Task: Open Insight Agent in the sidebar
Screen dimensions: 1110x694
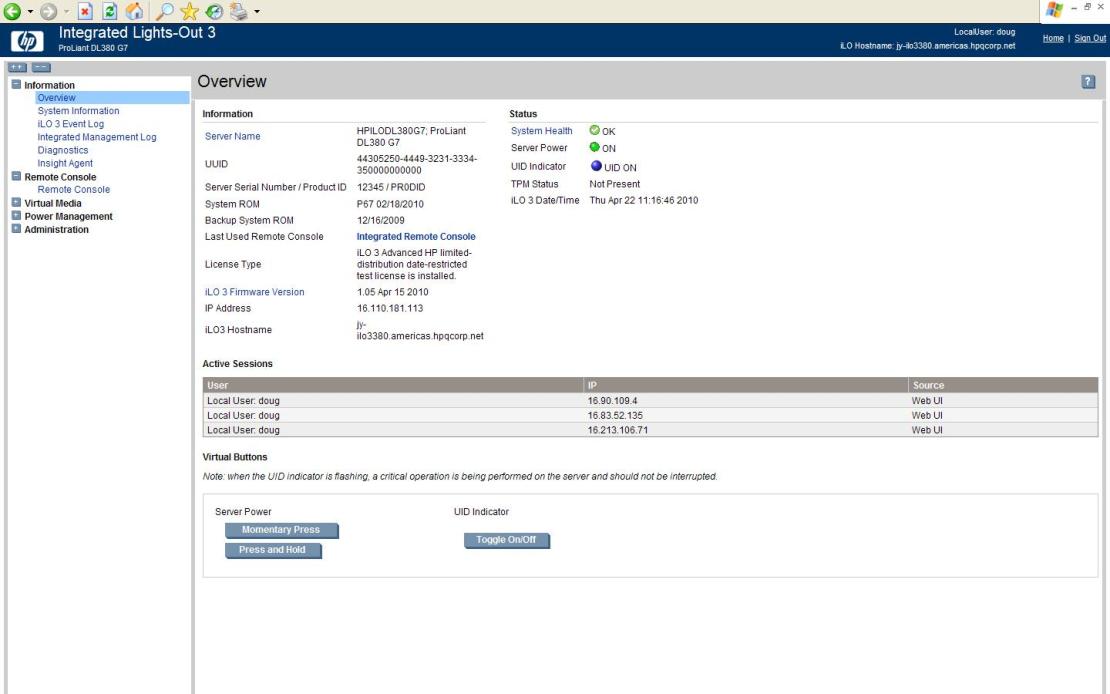Action: pos(65,163)
